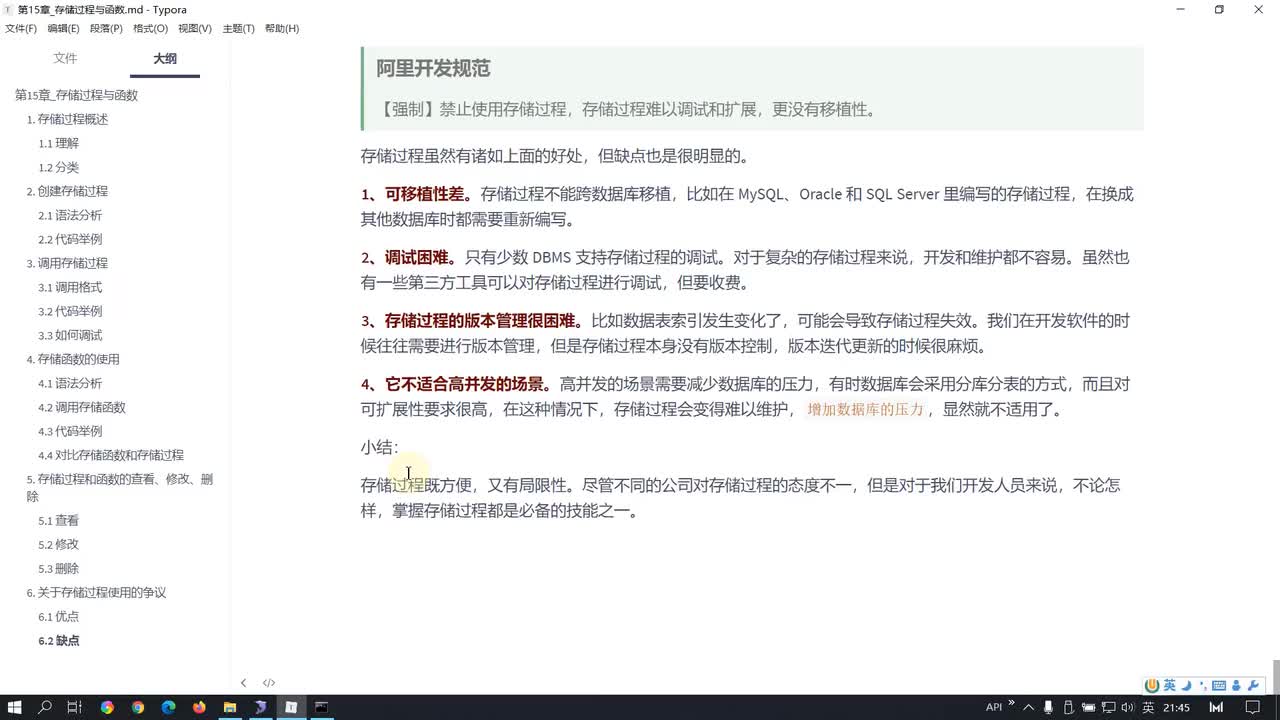Switch sidebar to 文件 tab

pyautogui.click(x=65, y=59)
